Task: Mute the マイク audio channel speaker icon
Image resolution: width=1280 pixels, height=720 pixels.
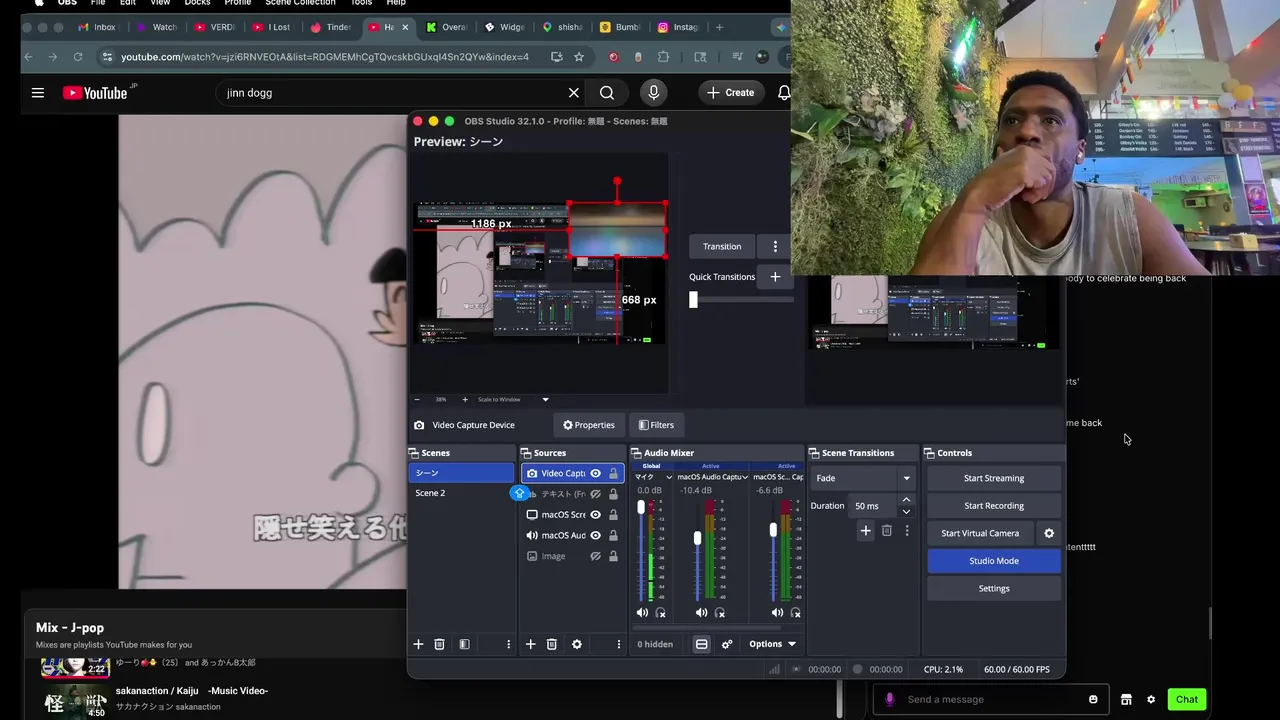Action: point(642,612)
